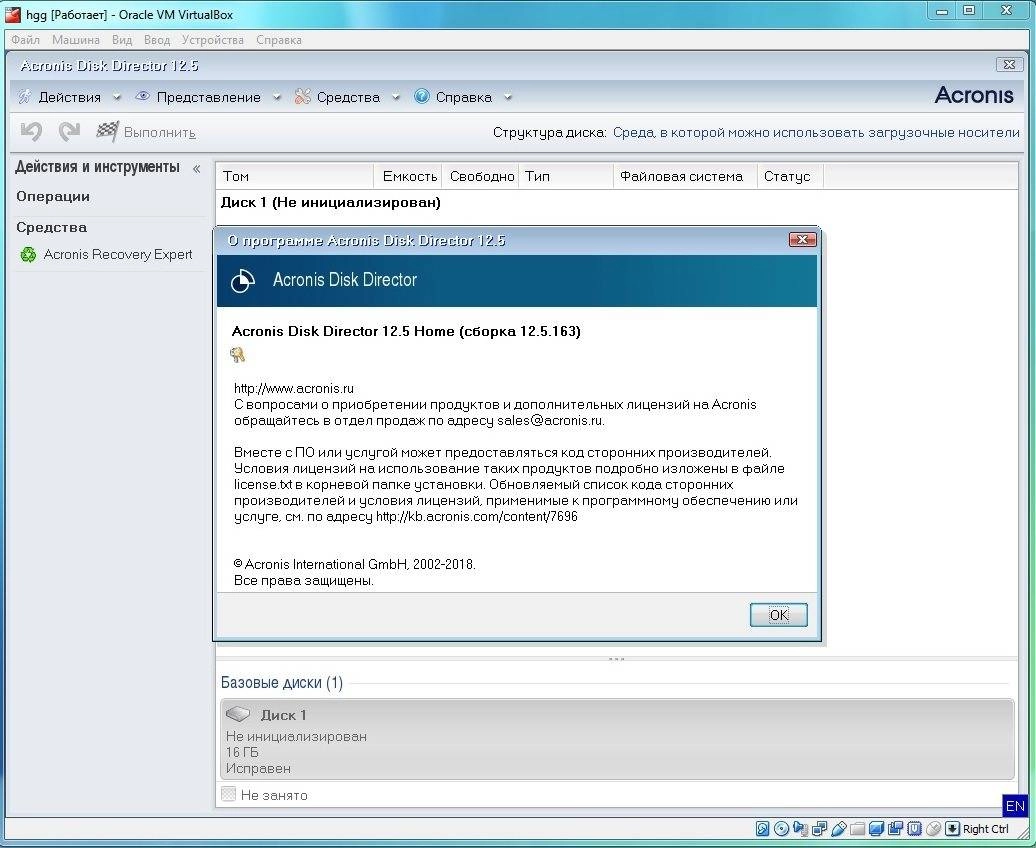Open dropdown arrow next to Действия
The image size is (1036, 848).
click(x=117, y=98)
